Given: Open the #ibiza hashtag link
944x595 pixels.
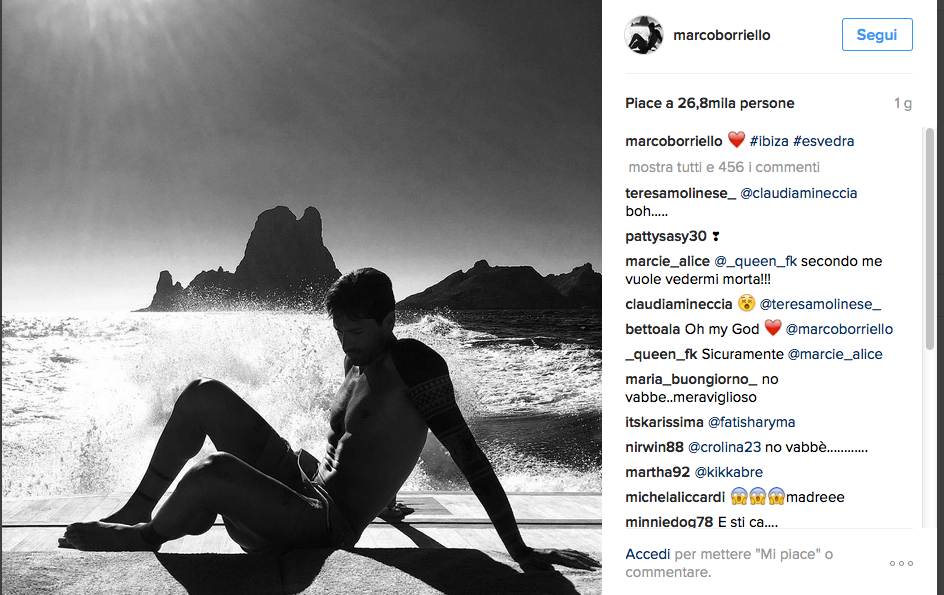Looking at the screenshot, I should click(x=769, y=141).
